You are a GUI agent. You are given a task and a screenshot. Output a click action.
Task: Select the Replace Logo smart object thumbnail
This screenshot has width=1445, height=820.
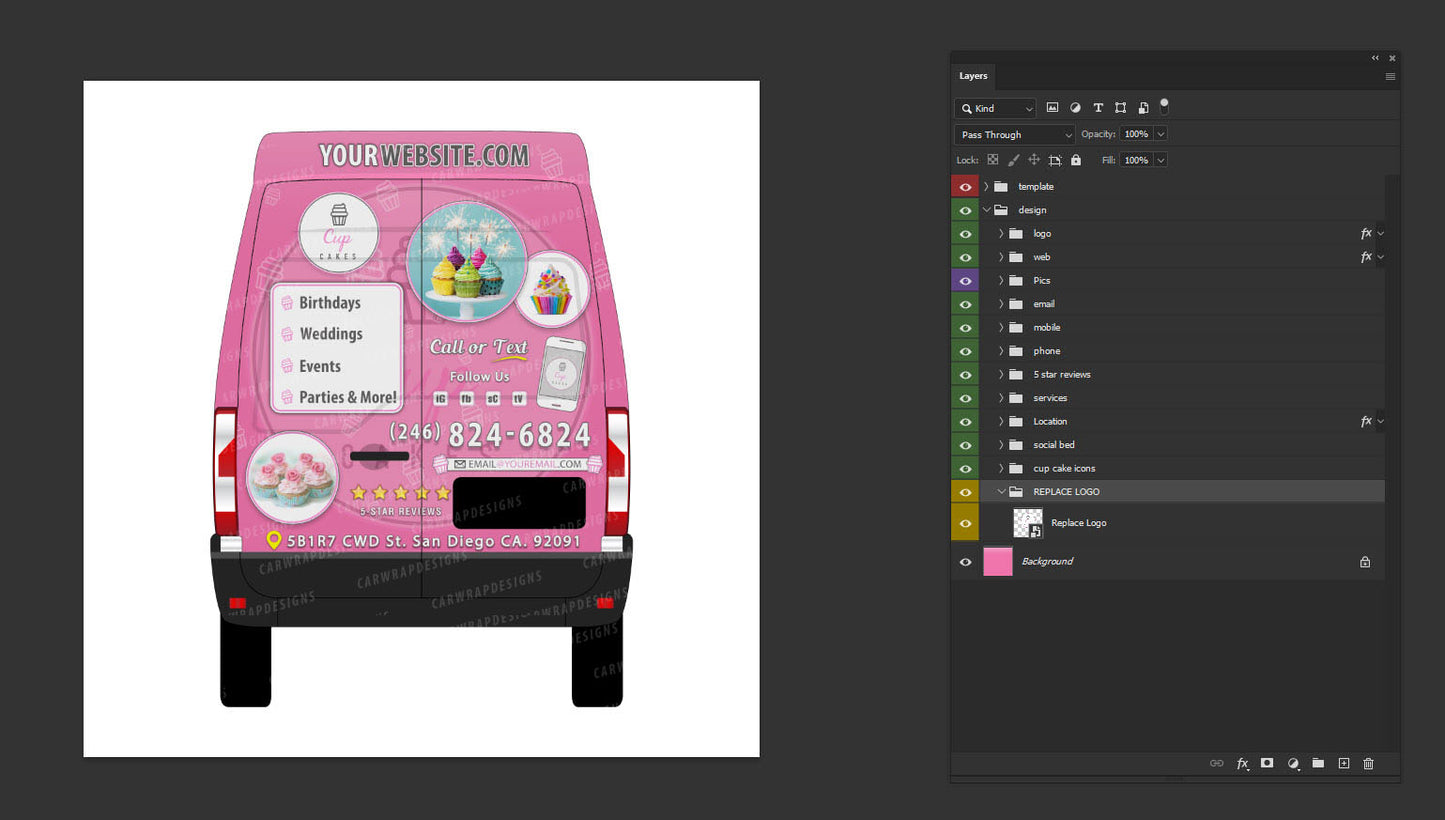[1028, 523]
